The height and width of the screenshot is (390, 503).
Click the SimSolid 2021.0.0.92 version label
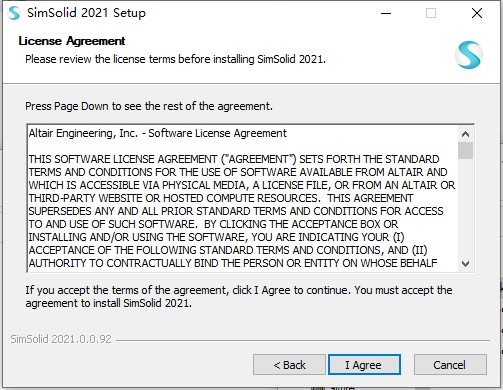click(x=61, y=339)
